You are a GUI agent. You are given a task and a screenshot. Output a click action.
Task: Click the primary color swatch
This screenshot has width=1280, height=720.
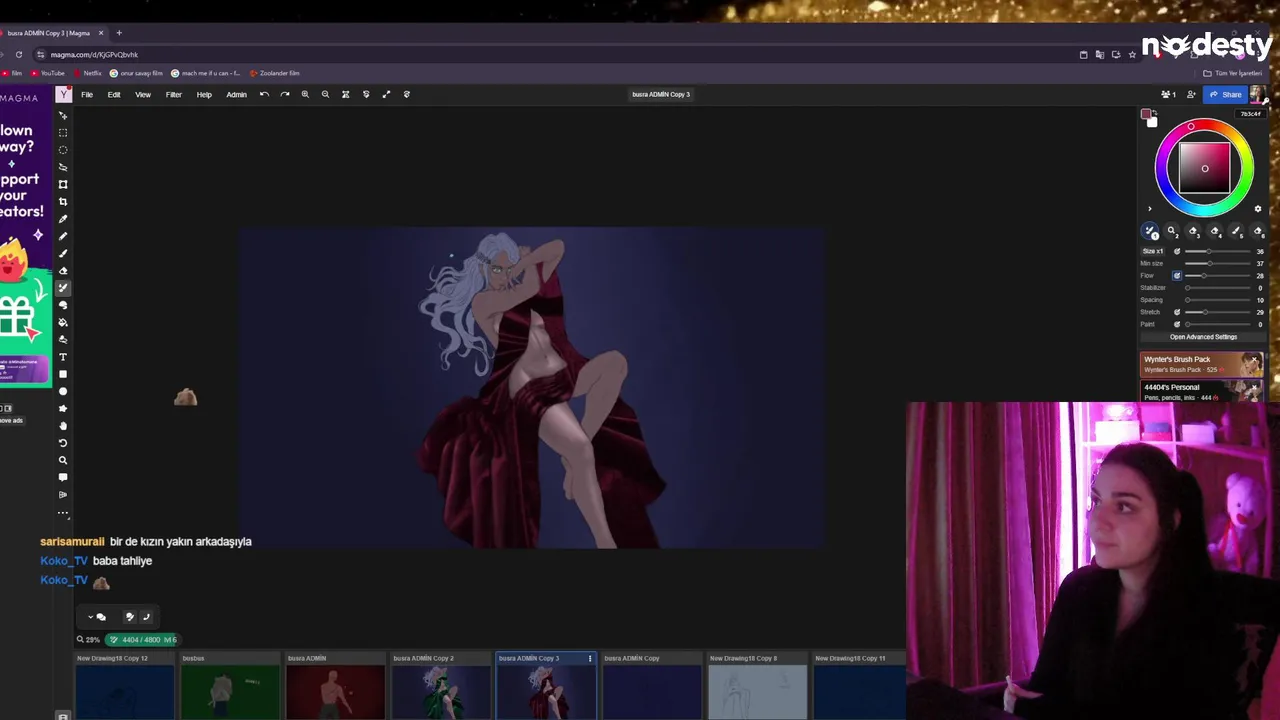1146,114
